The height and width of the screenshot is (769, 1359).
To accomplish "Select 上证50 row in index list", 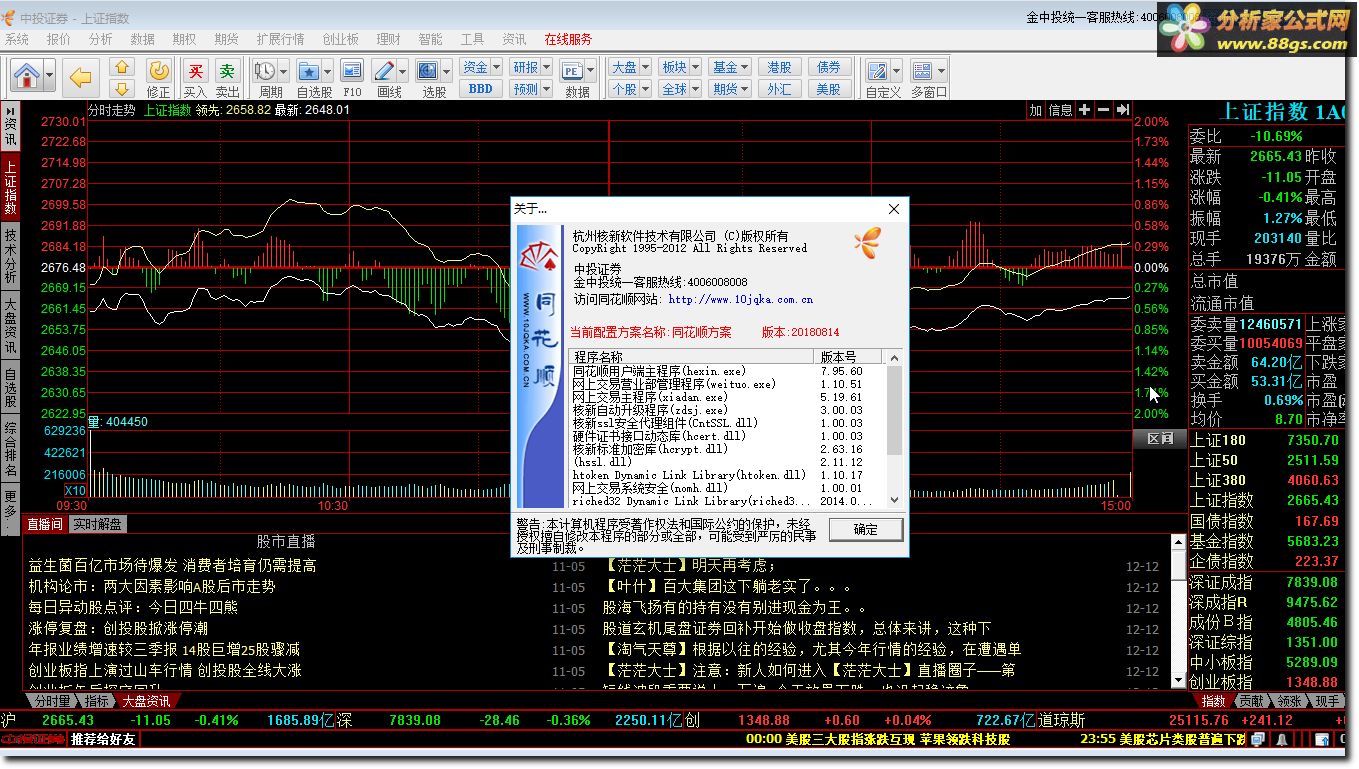I will 1264,460.
